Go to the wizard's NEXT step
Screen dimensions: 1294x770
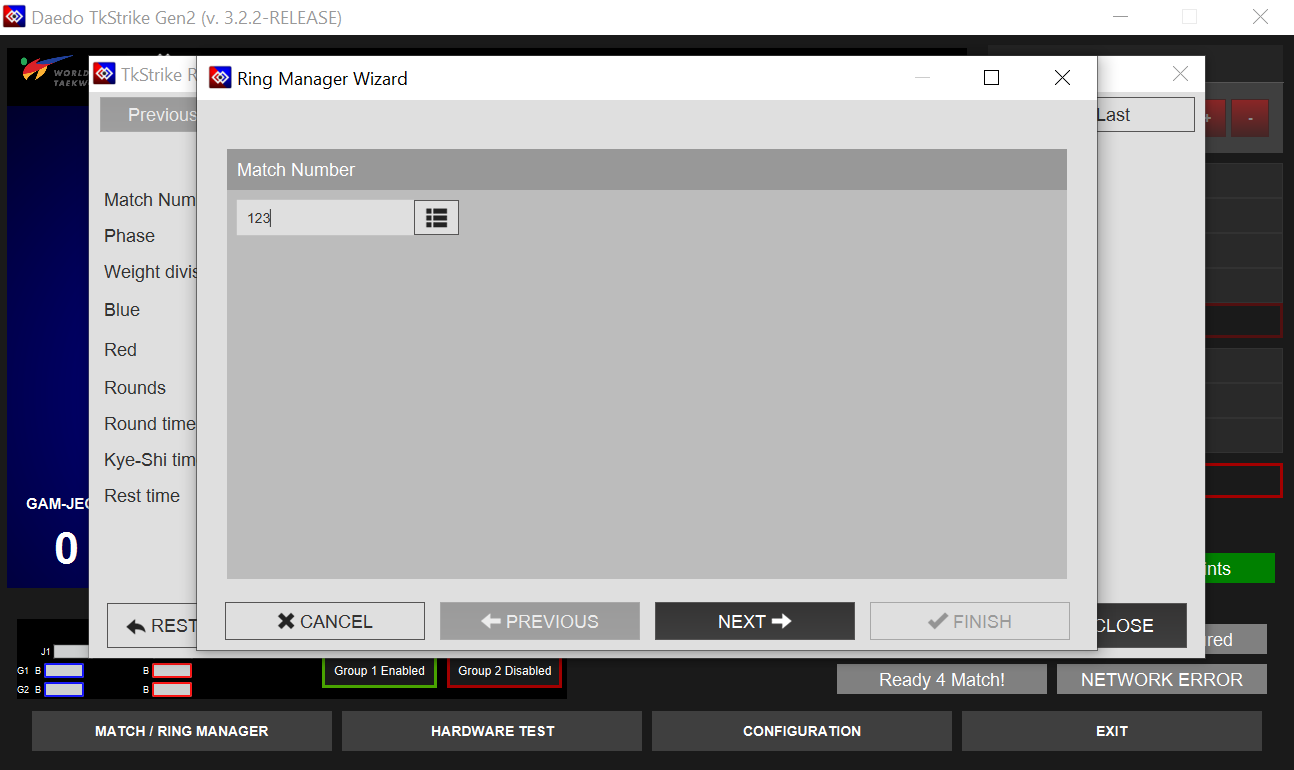point(754,621)
